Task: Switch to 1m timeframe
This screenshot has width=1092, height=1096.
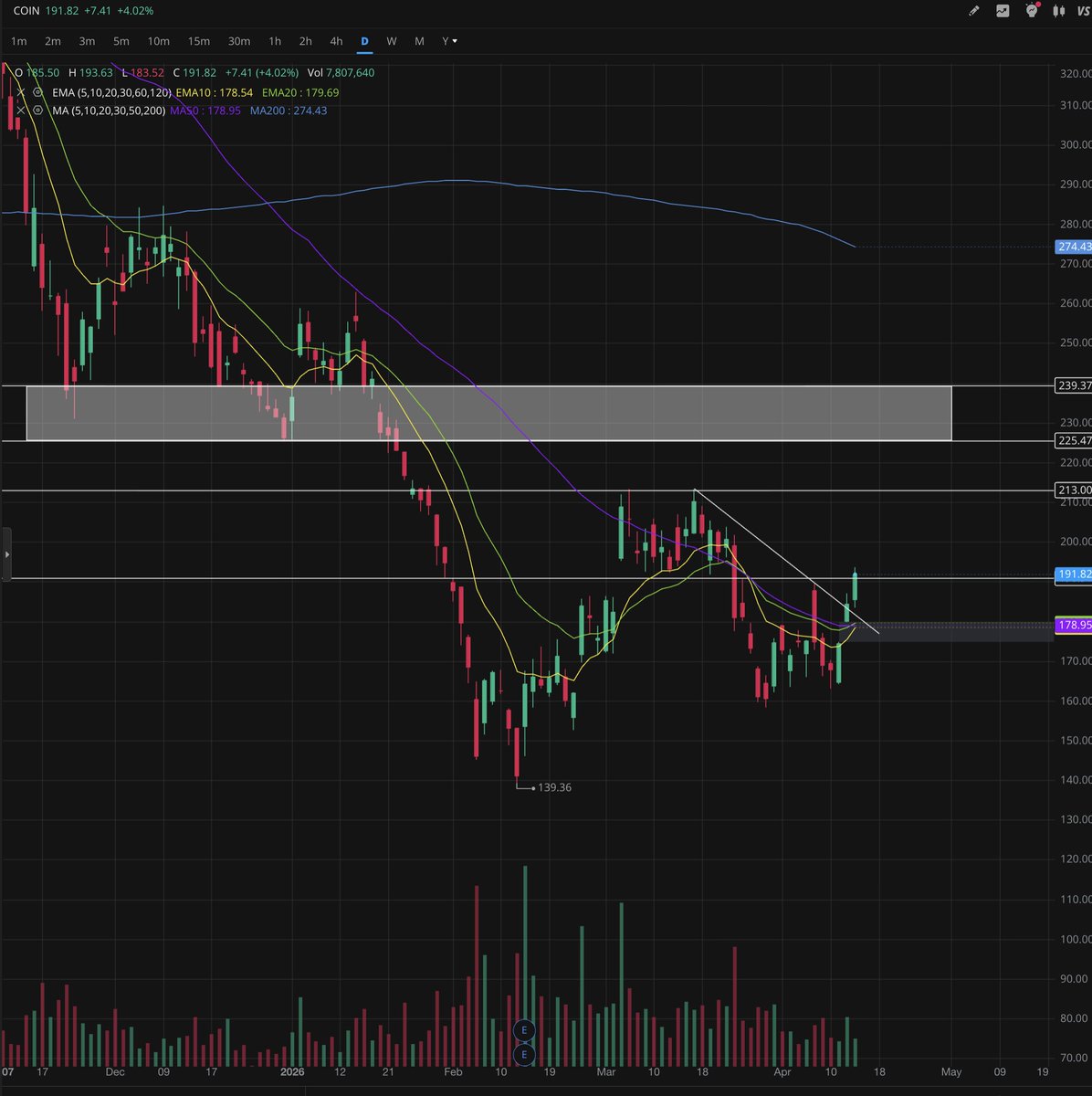Action: coord(18,41)
